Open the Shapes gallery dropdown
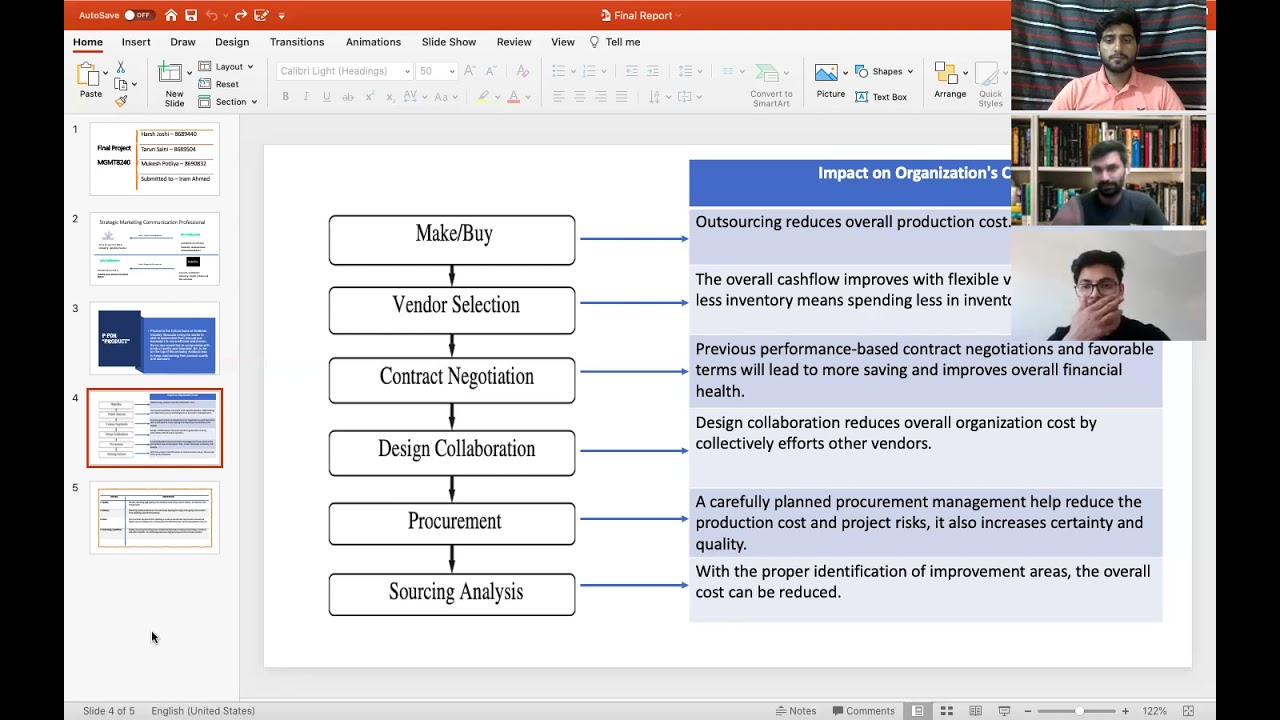The image size is (1280, 720). click(883, 71)
